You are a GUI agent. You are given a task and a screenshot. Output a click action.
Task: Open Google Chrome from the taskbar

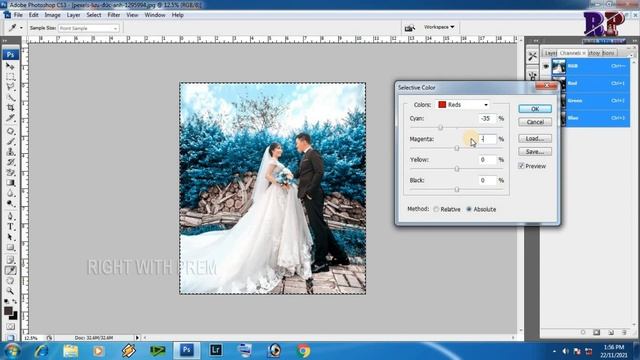(303, 351)
